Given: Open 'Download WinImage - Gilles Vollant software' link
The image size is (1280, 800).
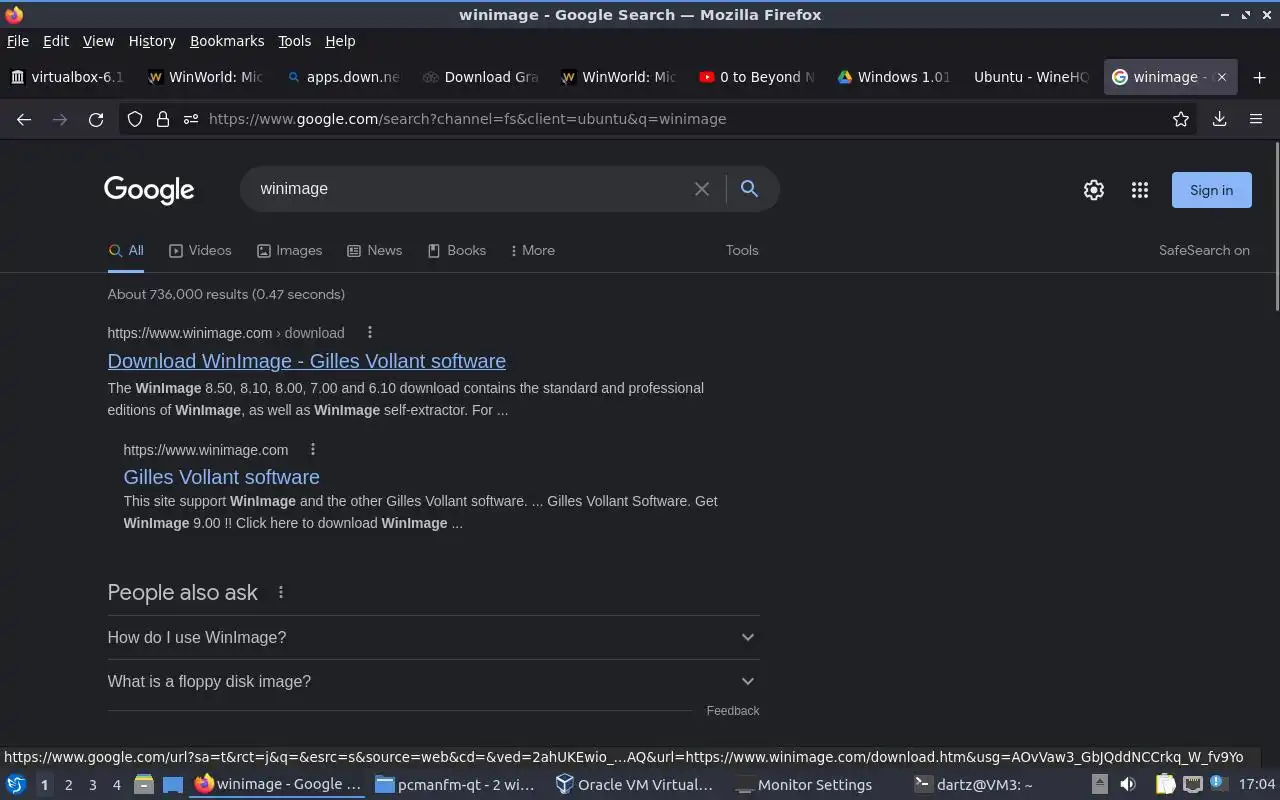Looking at the screenshot, I should click(x=307, y=361).
